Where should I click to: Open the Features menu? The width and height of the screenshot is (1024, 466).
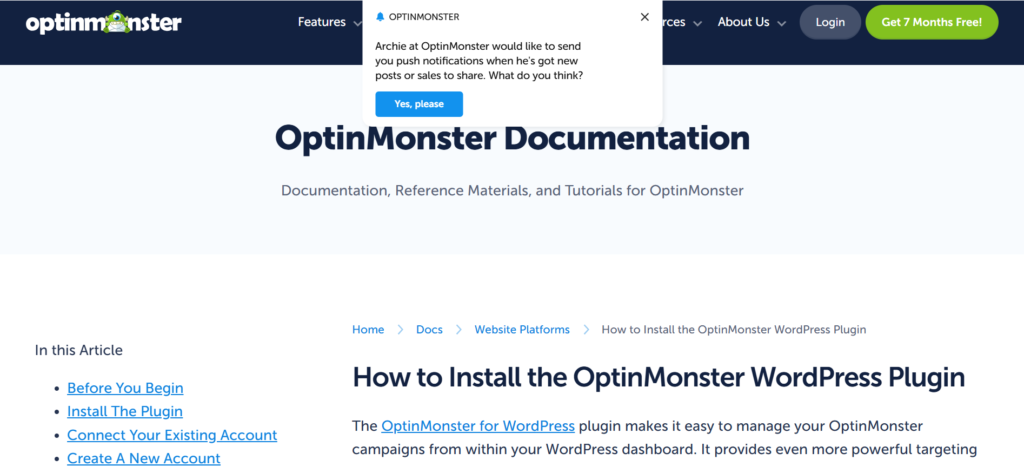coord(322,22)
